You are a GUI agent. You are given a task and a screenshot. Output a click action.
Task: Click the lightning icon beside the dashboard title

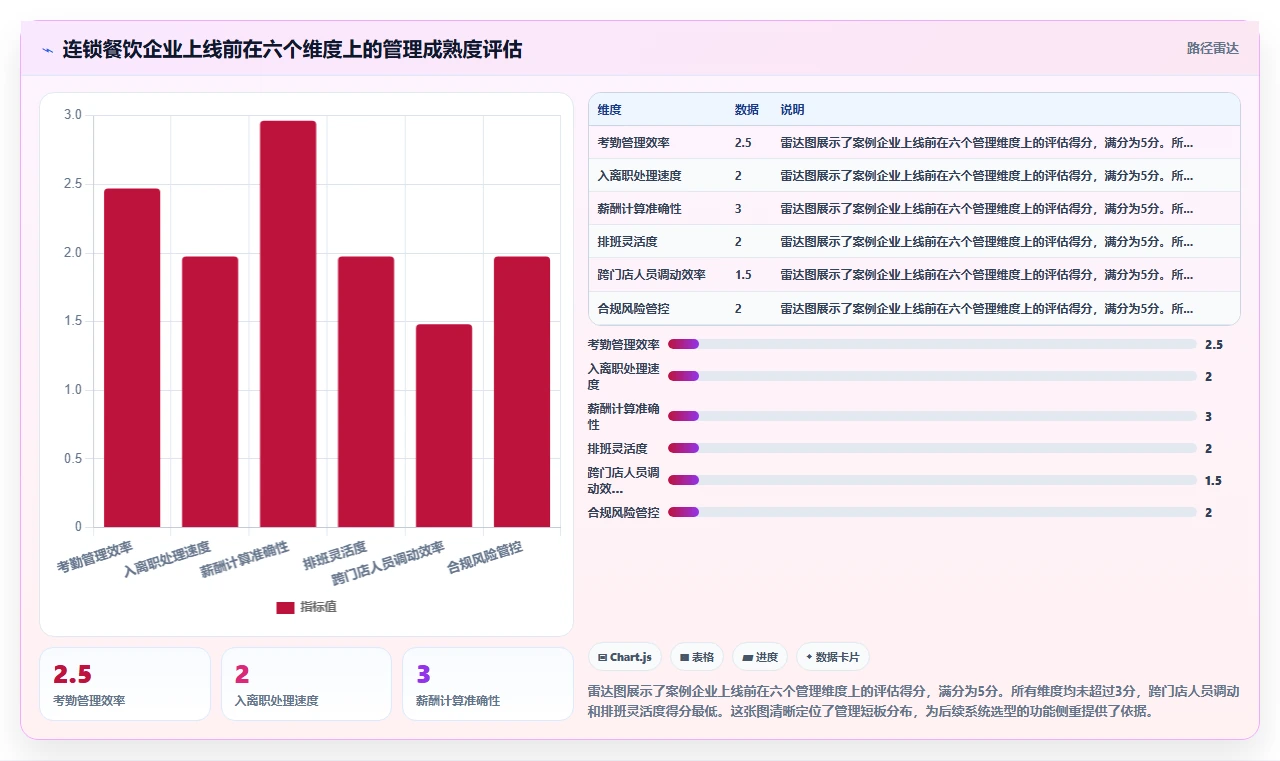[47, 49]
